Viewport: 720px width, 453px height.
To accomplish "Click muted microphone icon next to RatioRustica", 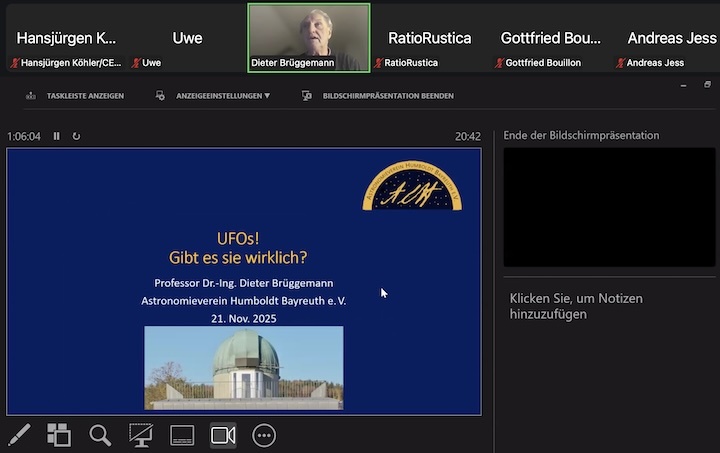I will coord(378,63).
